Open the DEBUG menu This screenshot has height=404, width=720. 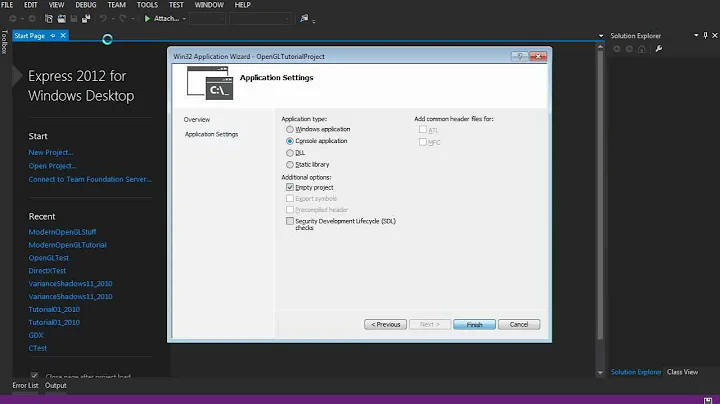pos(86,5)
